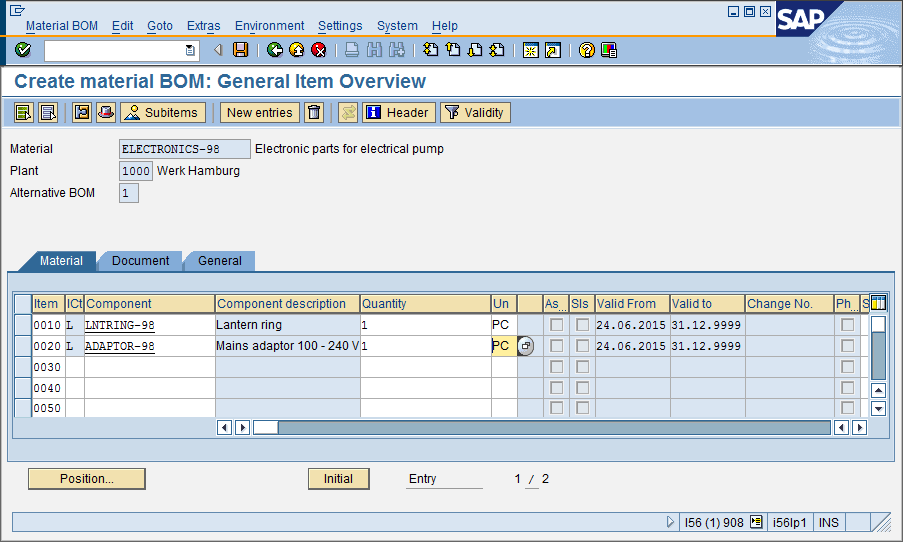Viewport: 903px width, 542px height.
Task: Open Customize local layout icon
Action: (x=609, y=50)
